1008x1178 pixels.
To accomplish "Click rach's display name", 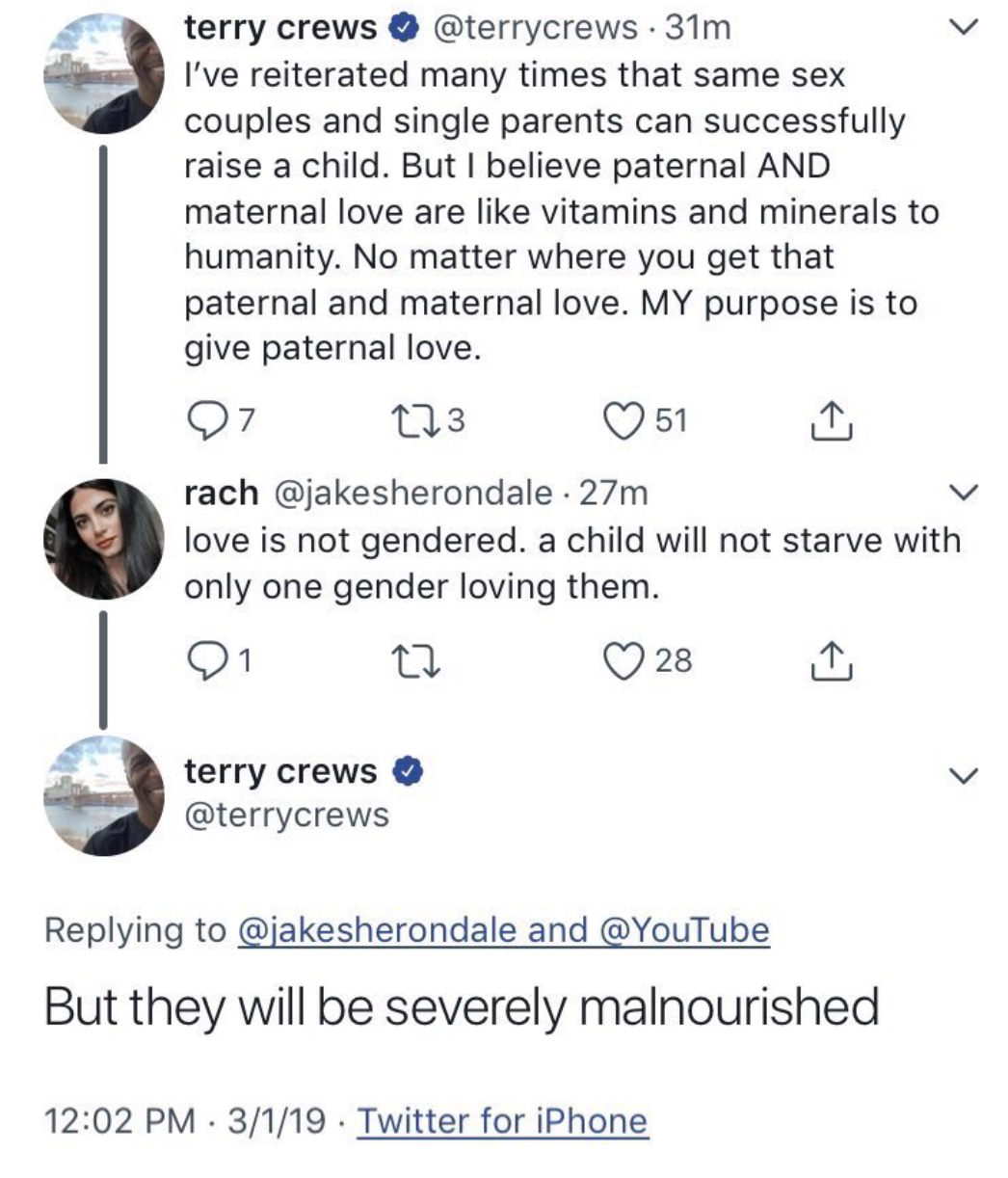I will click(x=221, y=494).
